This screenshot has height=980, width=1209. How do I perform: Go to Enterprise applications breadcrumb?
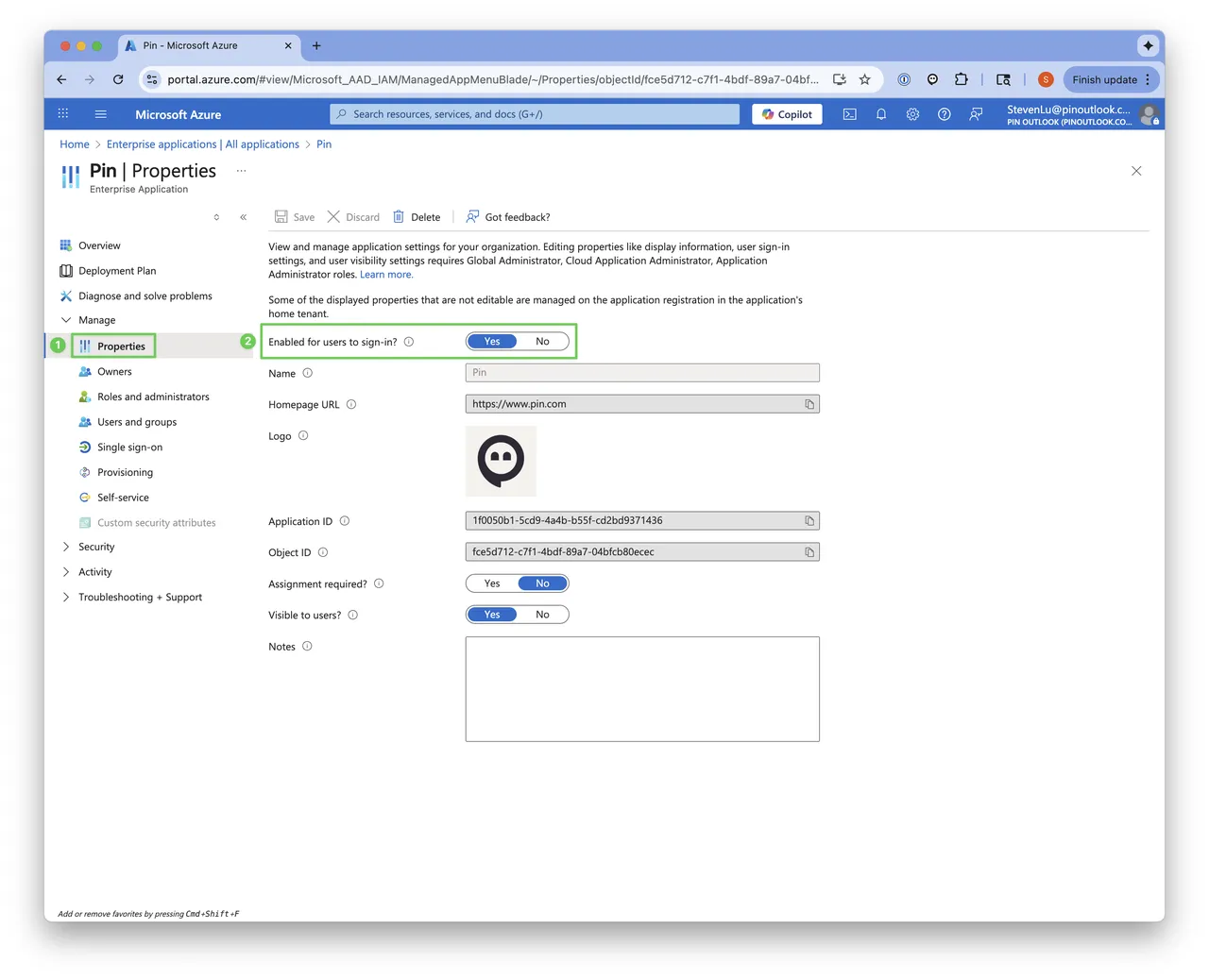(203, 144)
